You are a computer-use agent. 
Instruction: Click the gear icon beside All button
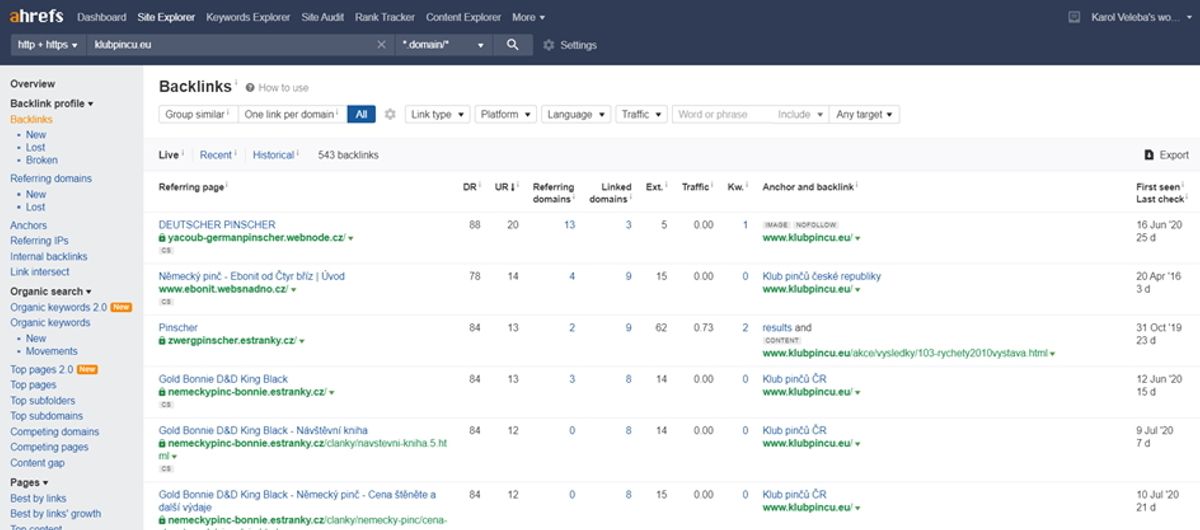pos(390,115)
